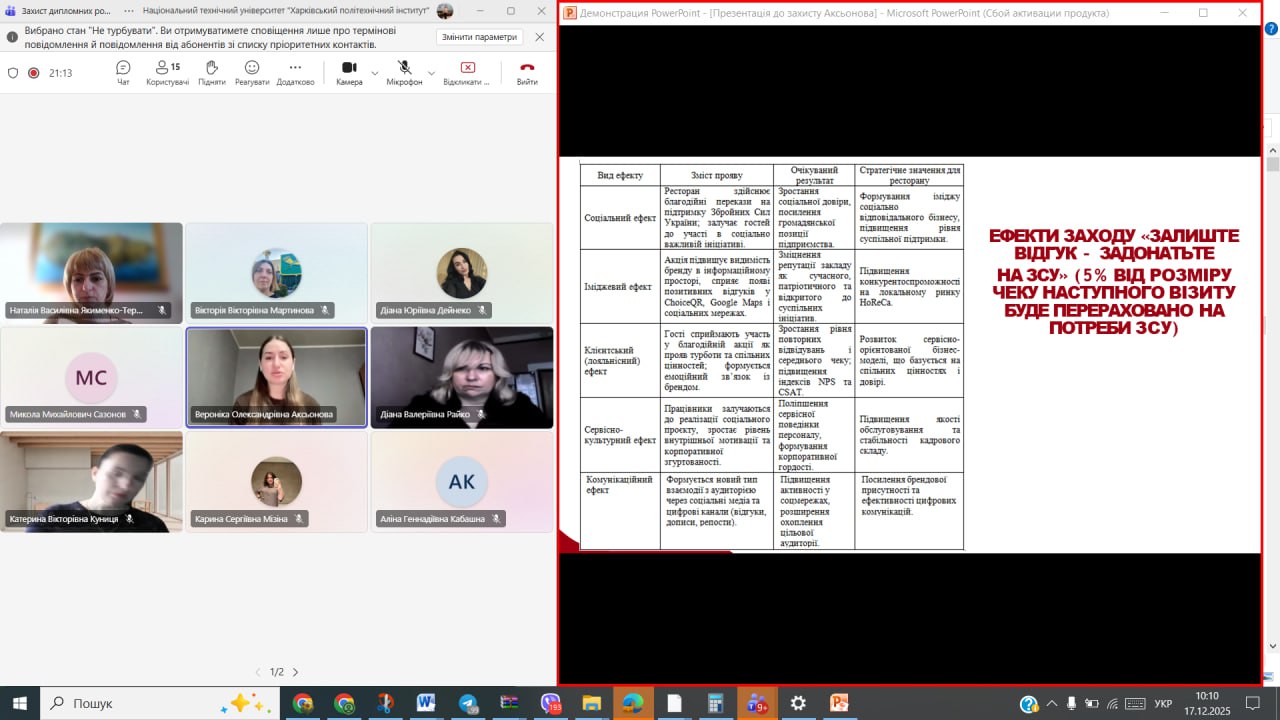
Task: Switch to PowerPoint taskbar icon
Action: pyautogui.click(x=839, y=703)
